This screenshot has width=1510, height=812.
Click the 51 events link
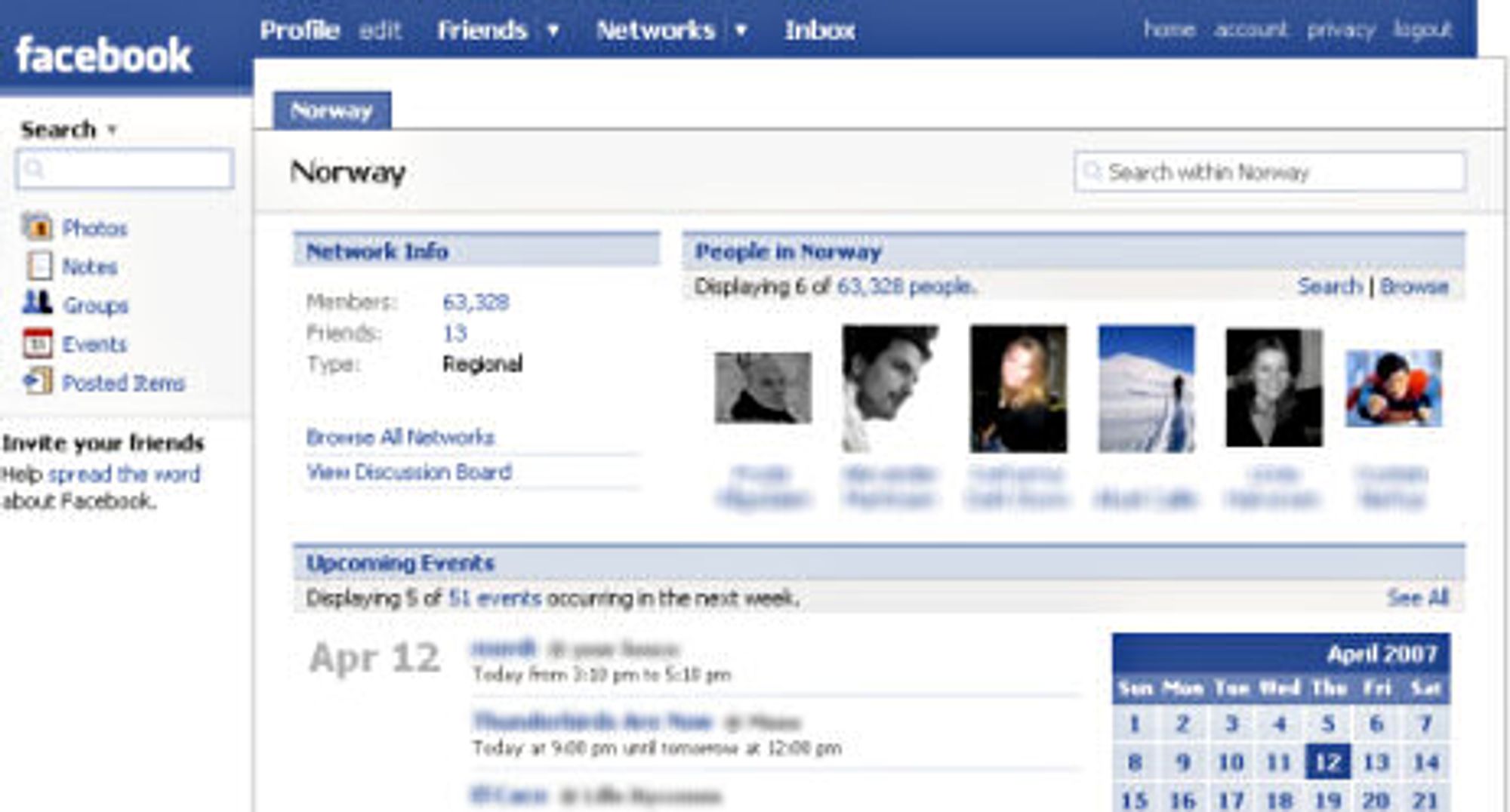495,598
